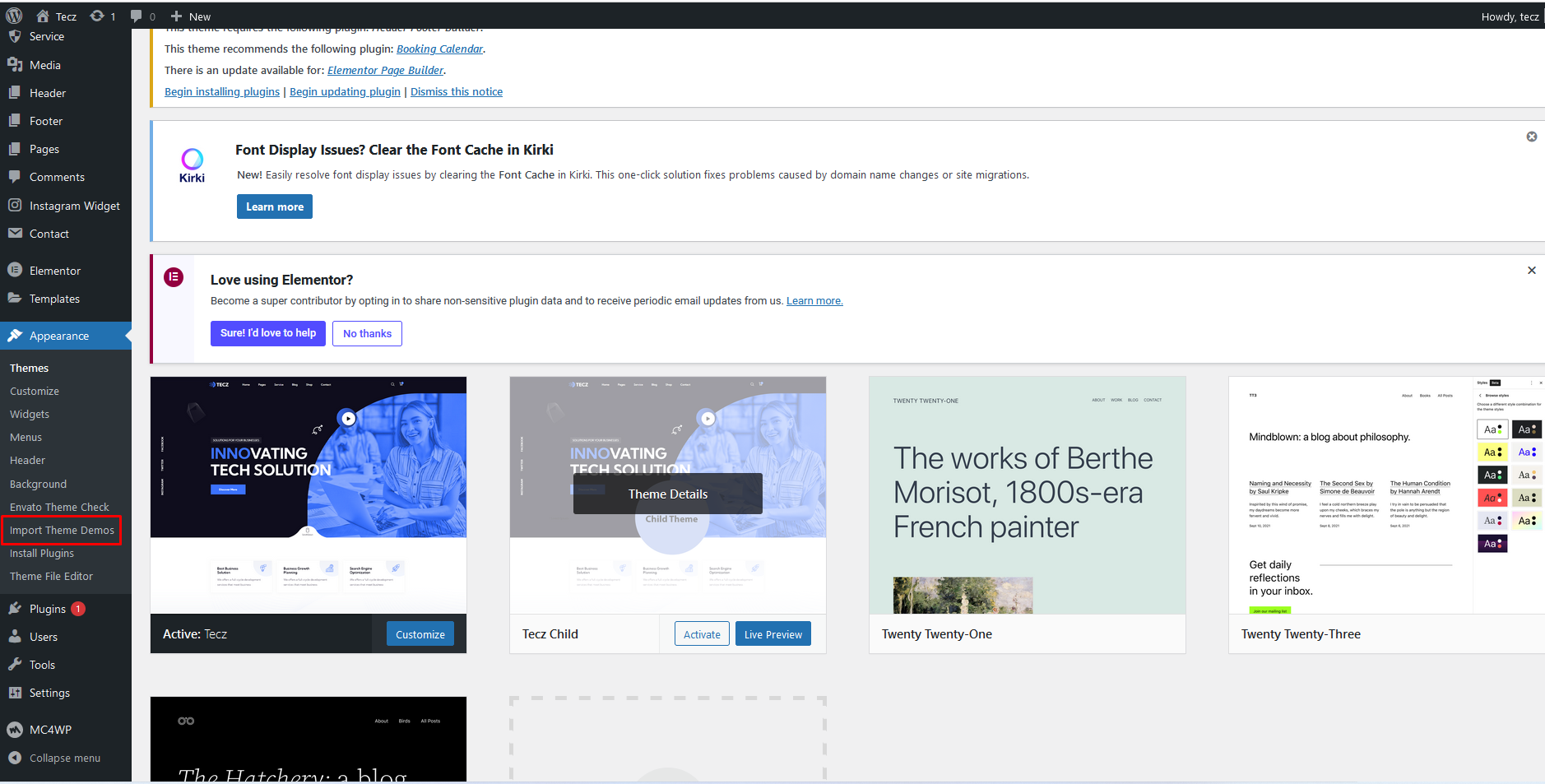
Task: Click the New content button in admin bar
Action: pos(191,16)
